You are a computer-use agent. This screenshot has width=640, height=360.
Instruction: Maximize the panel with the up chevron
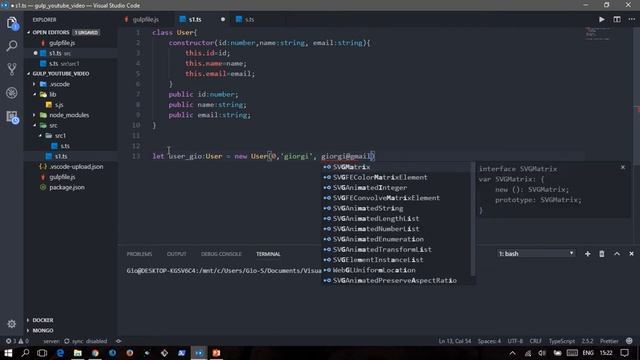tap(617, 253)
